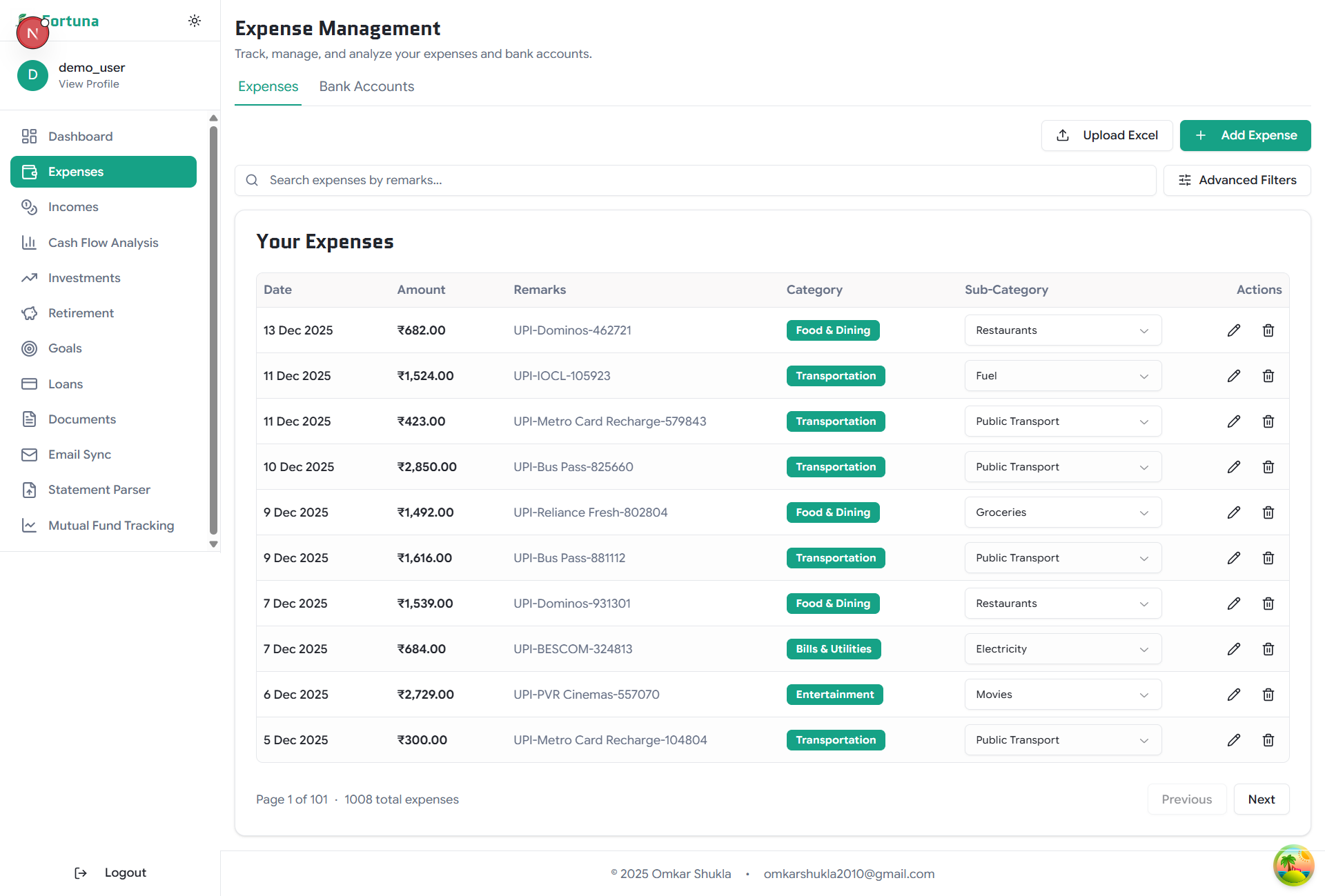
Task: Open the Restaurants sub-category dropdown
Action: coord(1062,330)
